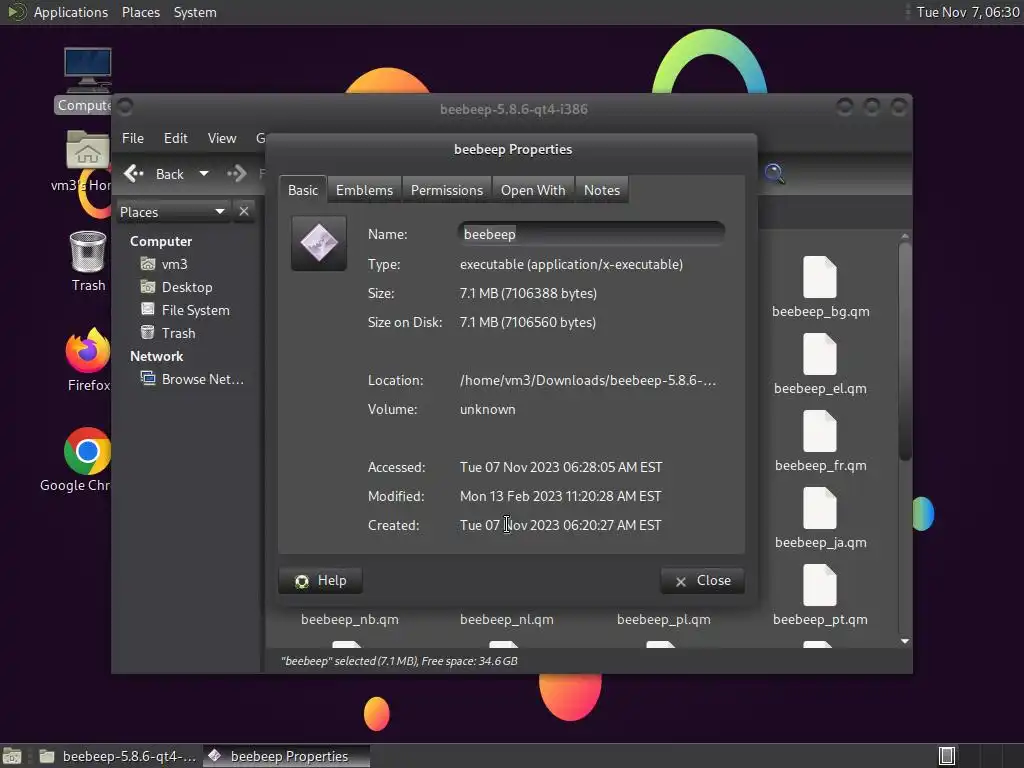This screenshot has width=1024, height=768.
Task: Click the show desktop icon in bottom panel
Action: (12, 756)
